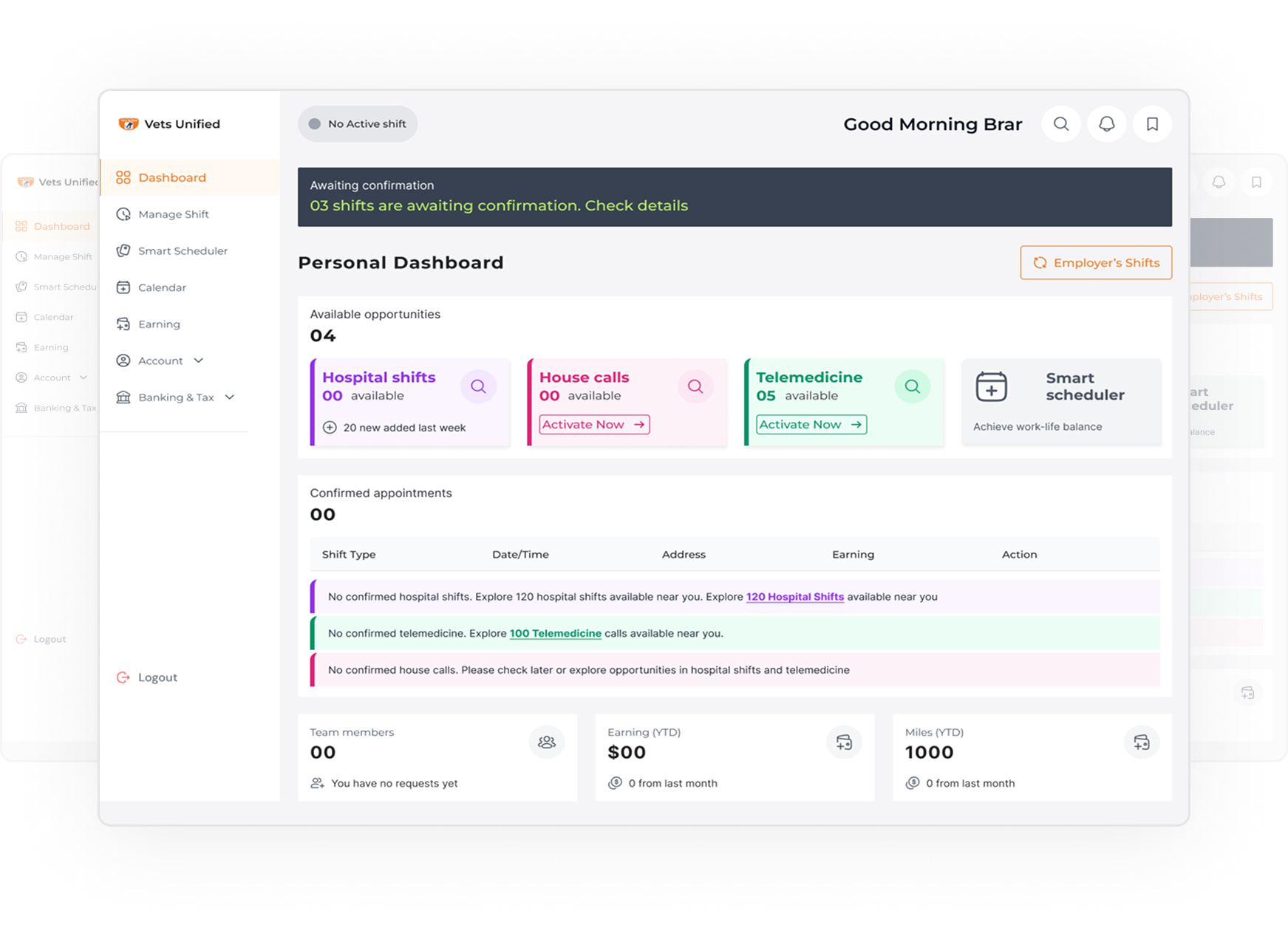The image size is (1288, 933).
Task: Click the Team members people icon
Action: coord(546,742)
